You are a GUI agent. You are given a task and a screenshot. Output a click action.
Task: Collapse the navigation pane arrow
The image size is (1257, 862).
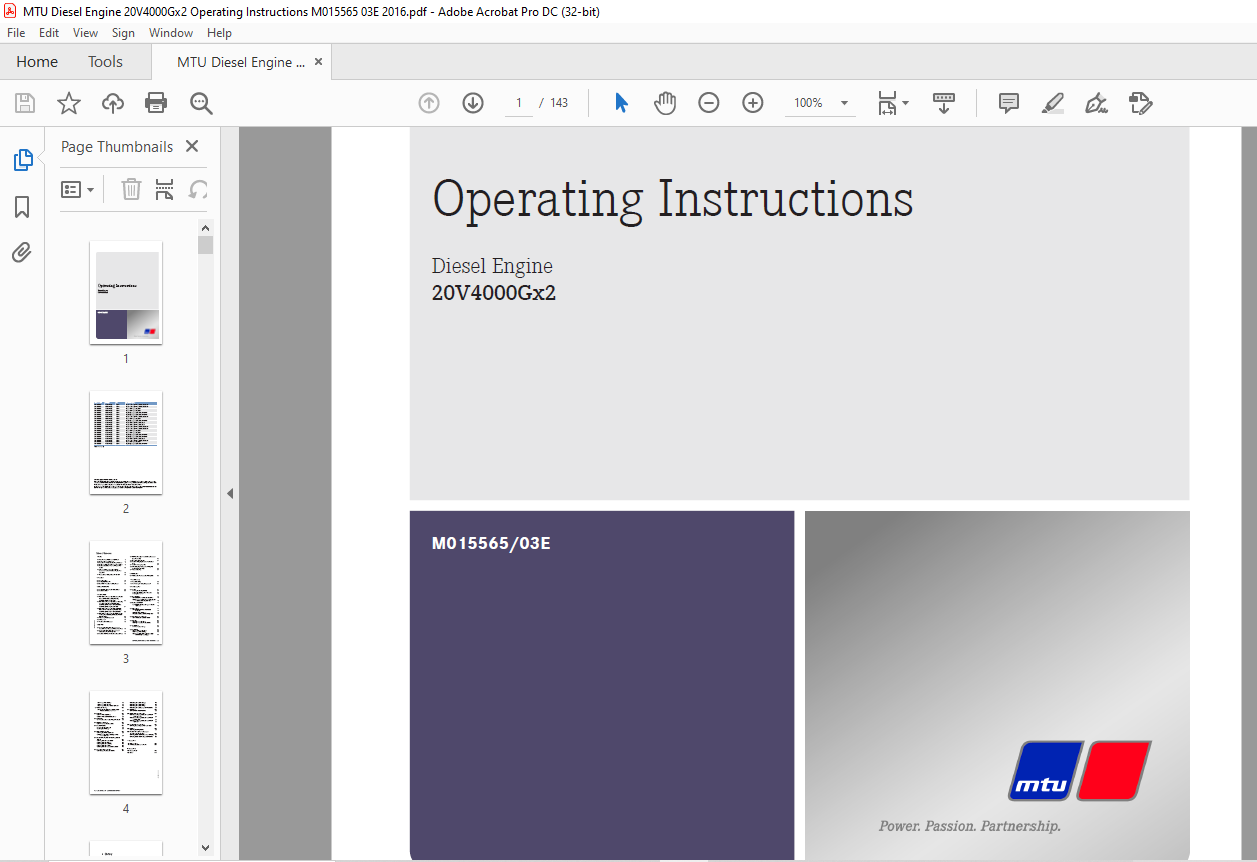[x=230, y=494]
